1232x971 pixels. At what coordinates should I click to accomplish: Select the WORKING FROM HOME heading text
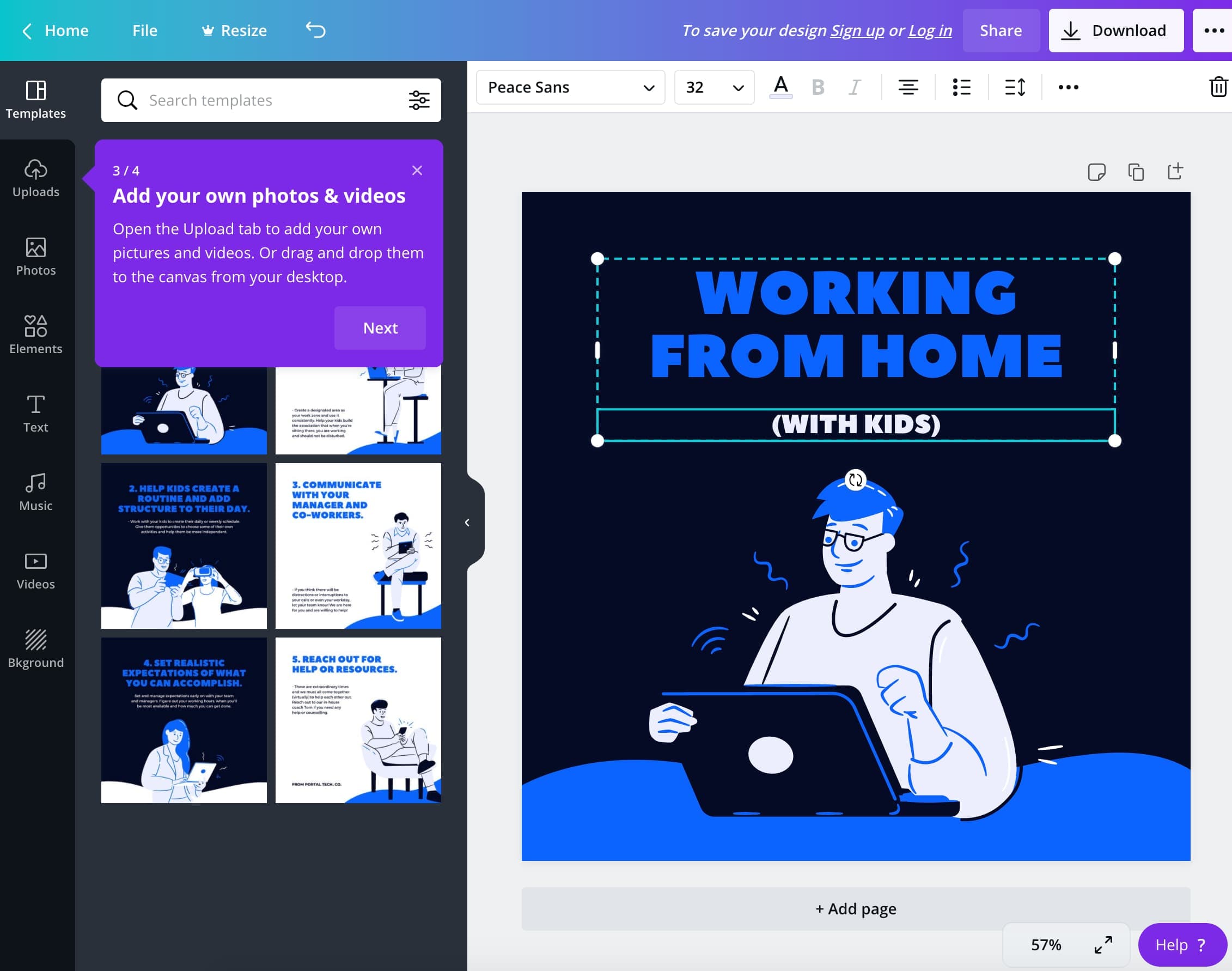click(x=856, y=324)
